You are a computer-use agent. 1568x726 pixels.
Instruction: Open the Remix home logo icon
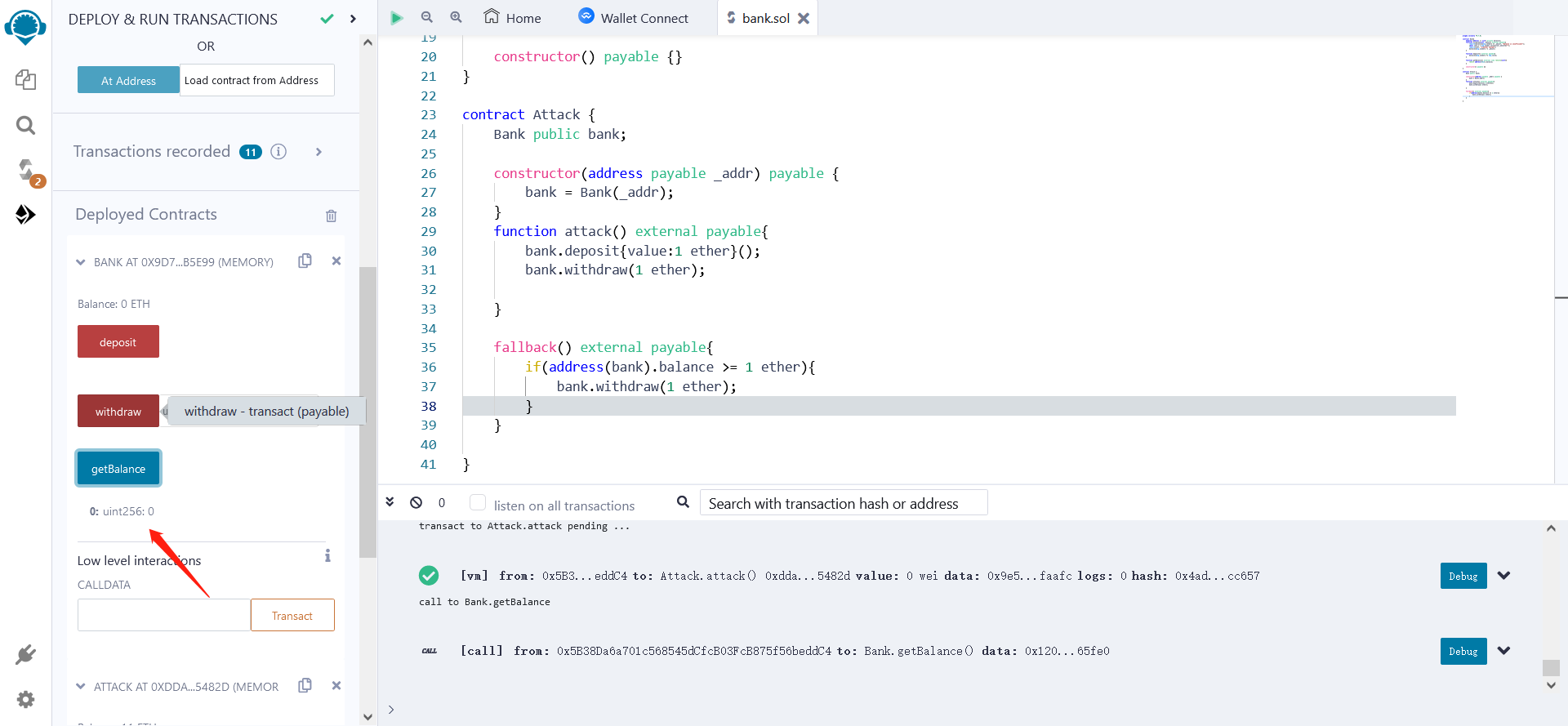click(25, 27)
